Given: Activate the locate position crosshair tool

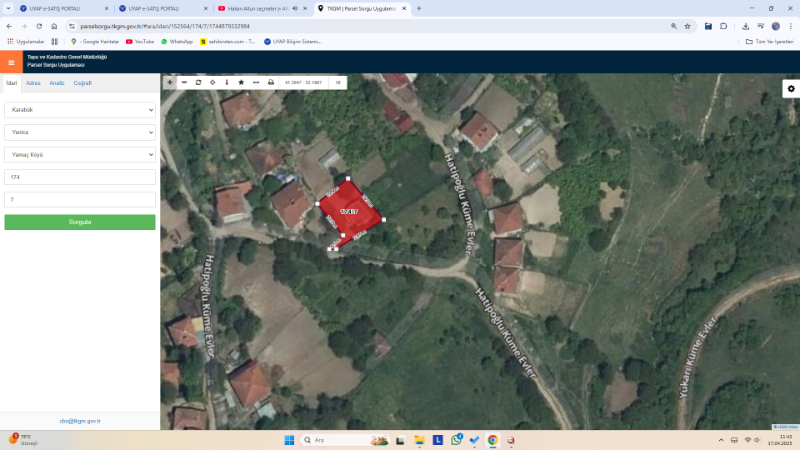Looking at the screenshot, I should (x=212, y=82).
